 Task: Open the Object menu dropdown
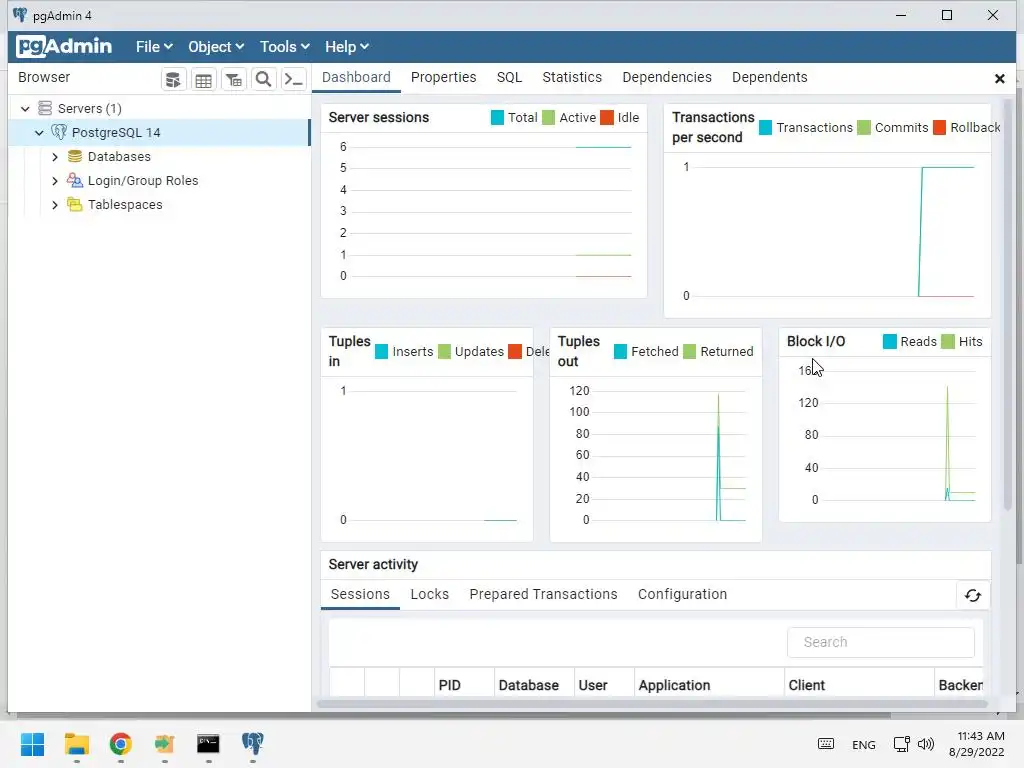coord(216,47)
